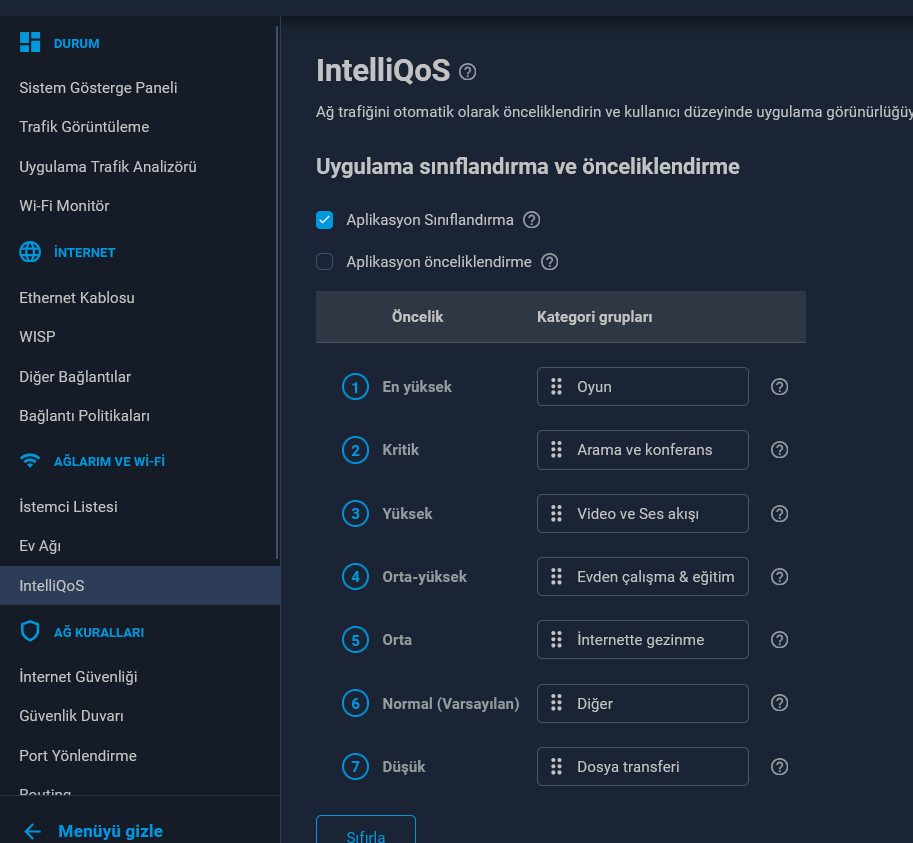The height and width of the screenshot is (843, 913).
Task: Click drag handle on Video ve Ses akışı
Action: [x=556, y=513]
